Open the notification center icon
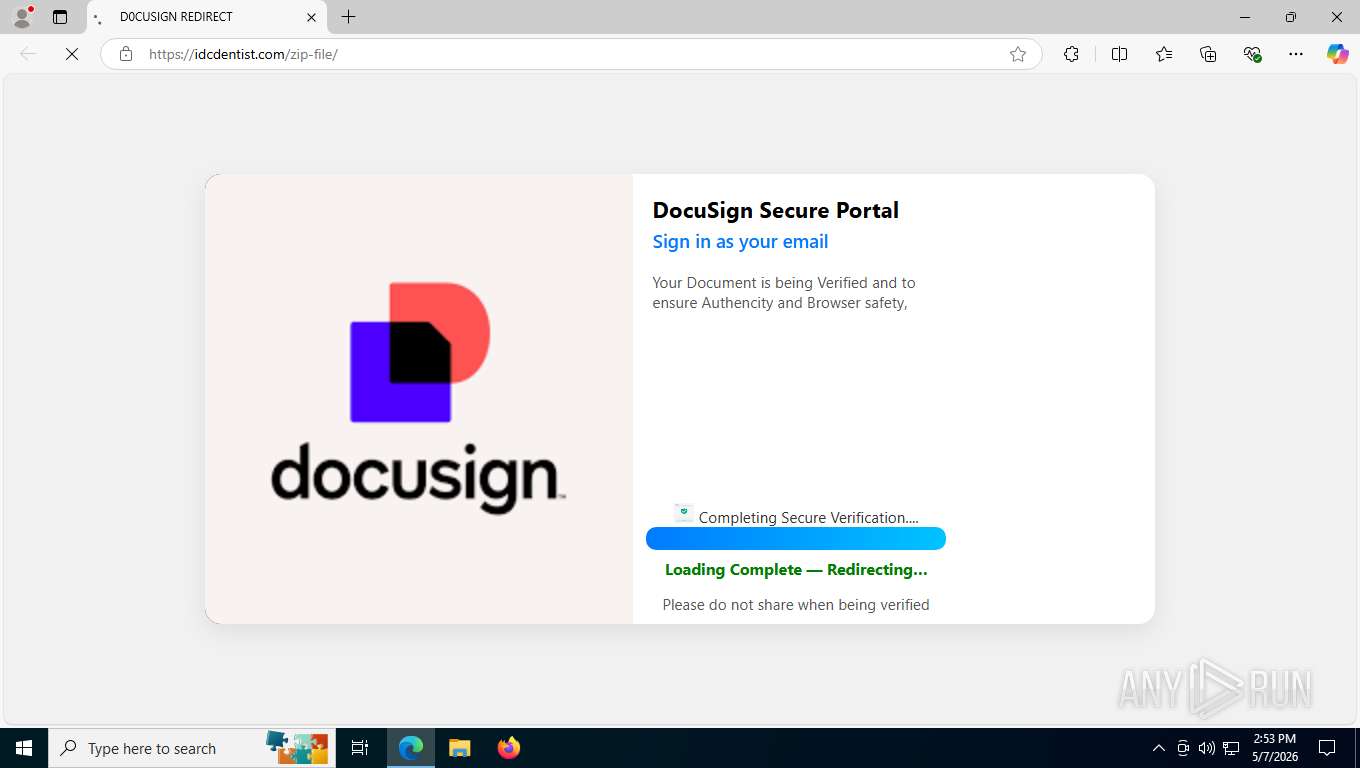Image resolution: width=1360 pixels, height=768 pixels. [1327, 748]
